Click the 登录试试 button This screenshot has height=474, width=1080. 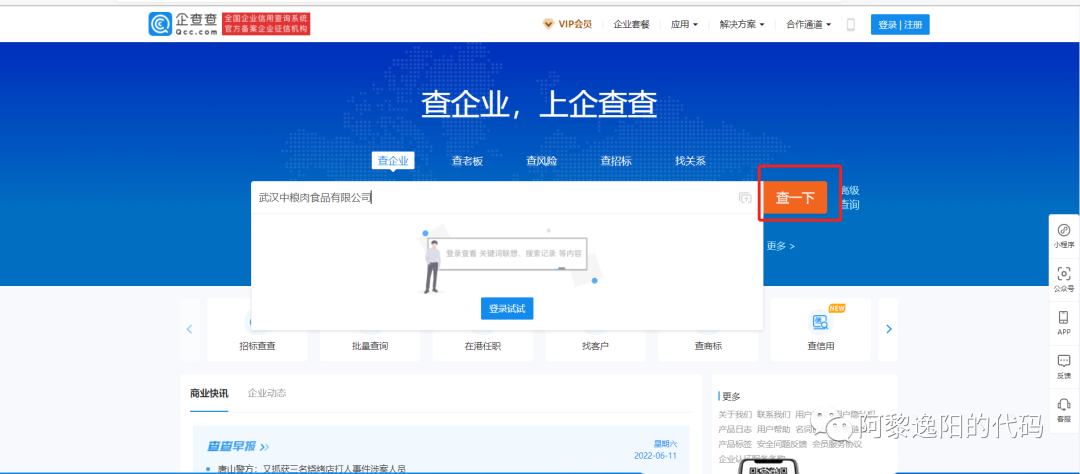coord(507,309)
